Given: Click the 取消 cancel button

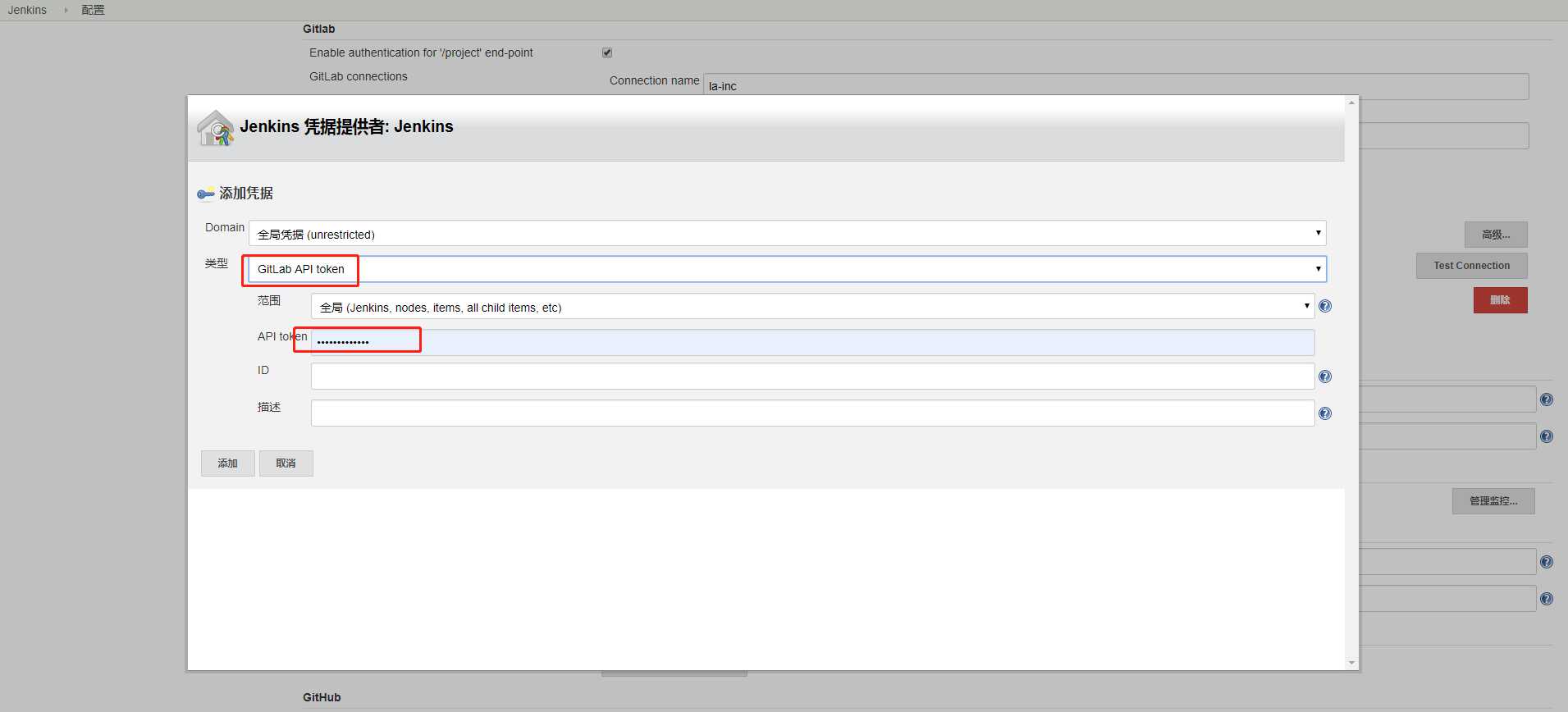Looking at the screenshot, I should 286,463.
